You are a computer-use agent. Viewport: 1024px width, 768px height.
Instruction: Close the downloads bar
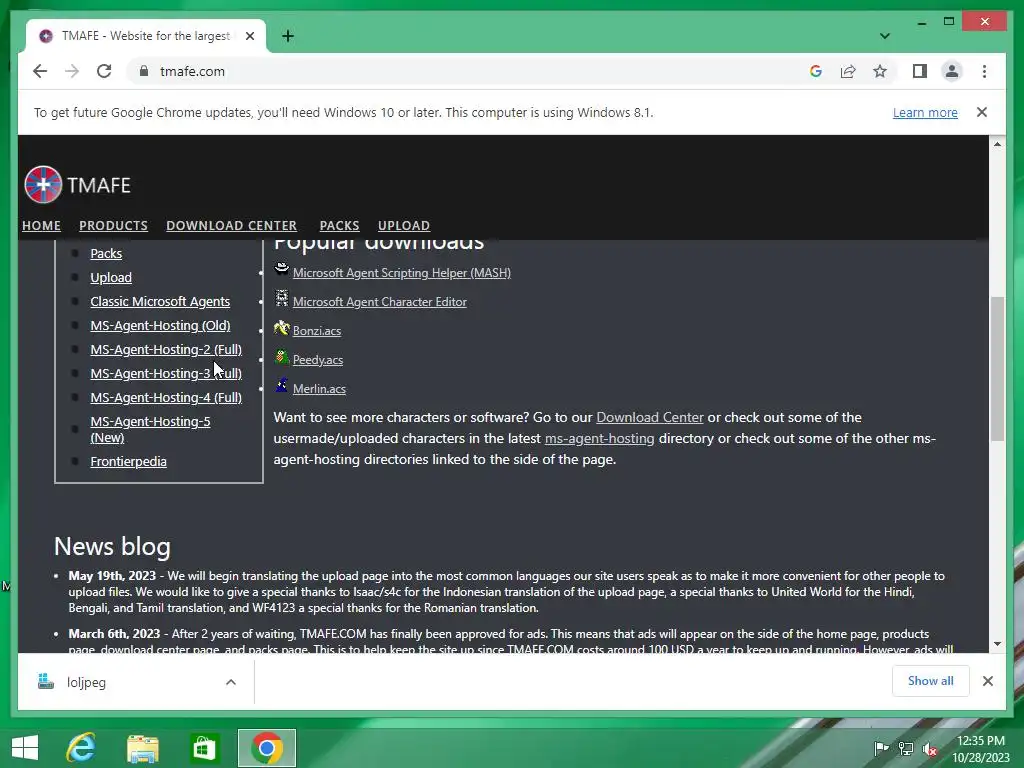click(x=987, y=681)
